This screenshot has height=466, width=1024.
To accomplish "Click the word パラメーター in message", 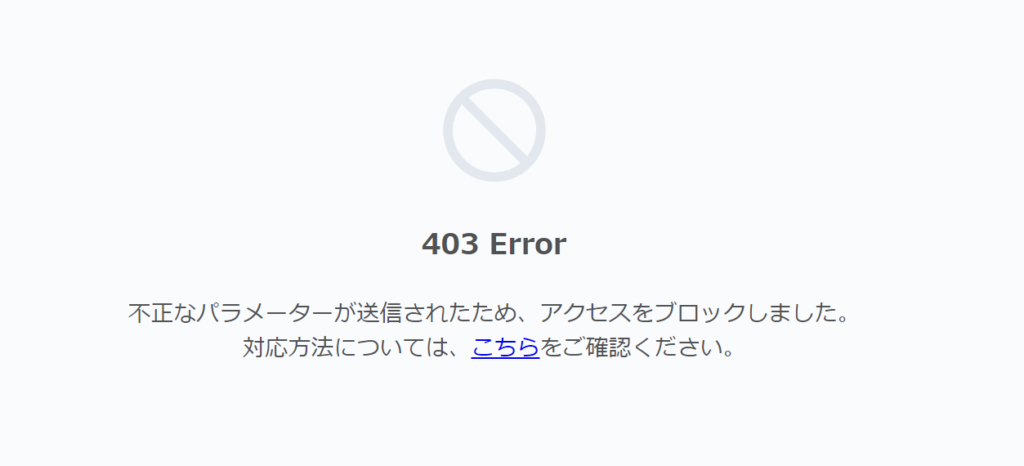I will pyautogui.click(x=264, y=313).
